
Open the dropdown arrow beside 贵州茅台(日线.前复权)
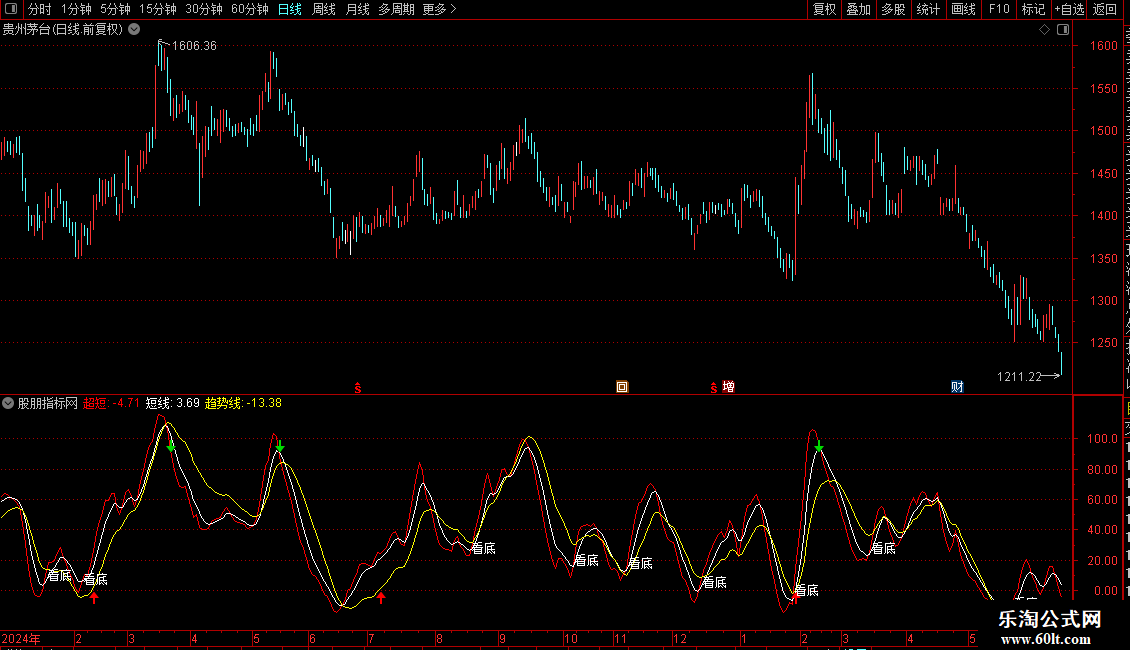click(x=134, y=30)
